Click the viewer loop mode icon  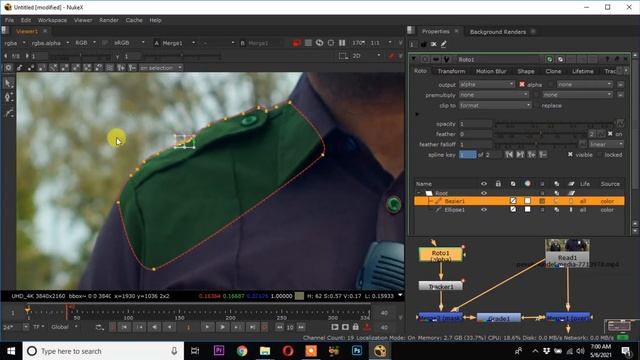point(99,327)
